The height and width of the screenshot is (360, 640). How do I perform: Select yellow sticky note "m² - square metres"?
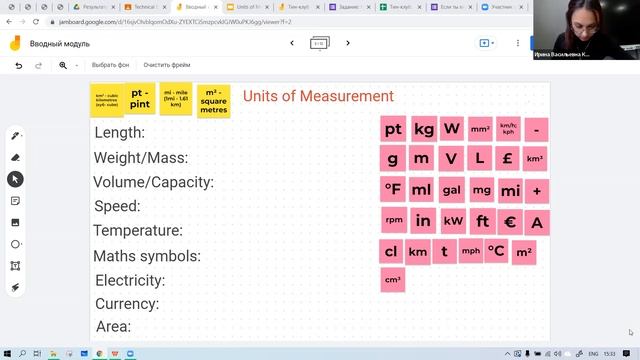[x=213, y=101]
